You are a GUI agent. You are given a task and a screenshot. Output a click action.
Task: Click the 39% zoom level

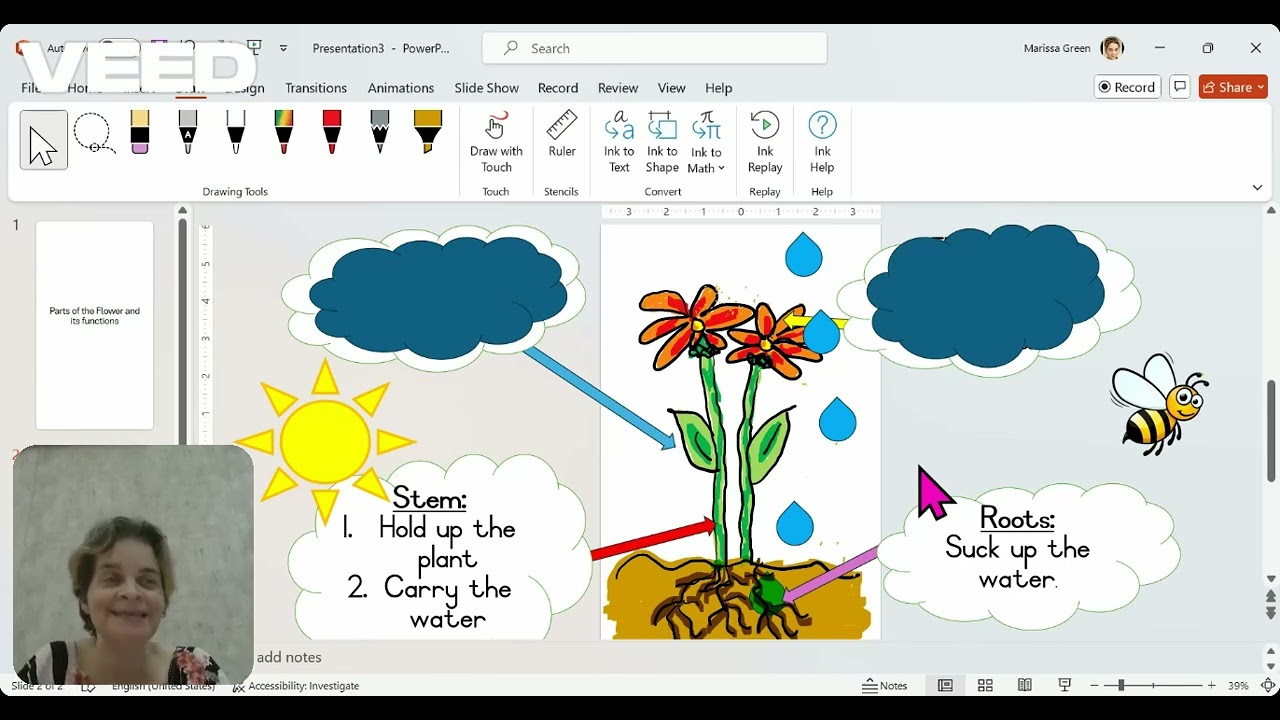pos(1238,686)
